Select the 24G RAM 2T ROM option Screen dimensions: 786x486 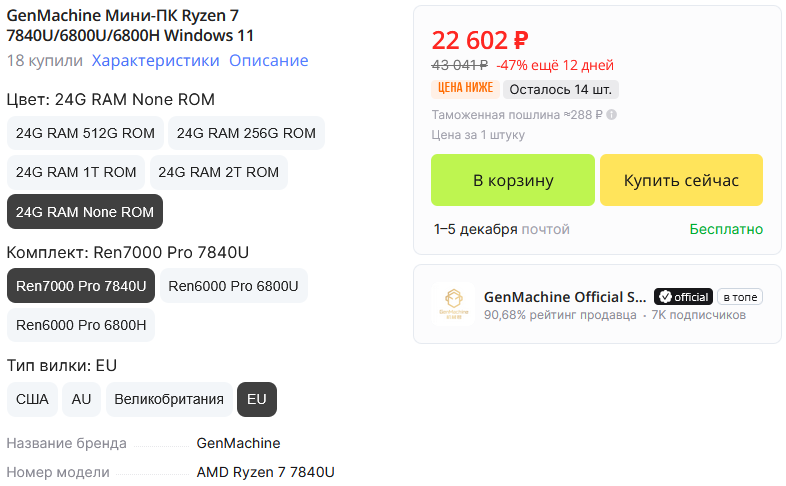coord(219,172)
